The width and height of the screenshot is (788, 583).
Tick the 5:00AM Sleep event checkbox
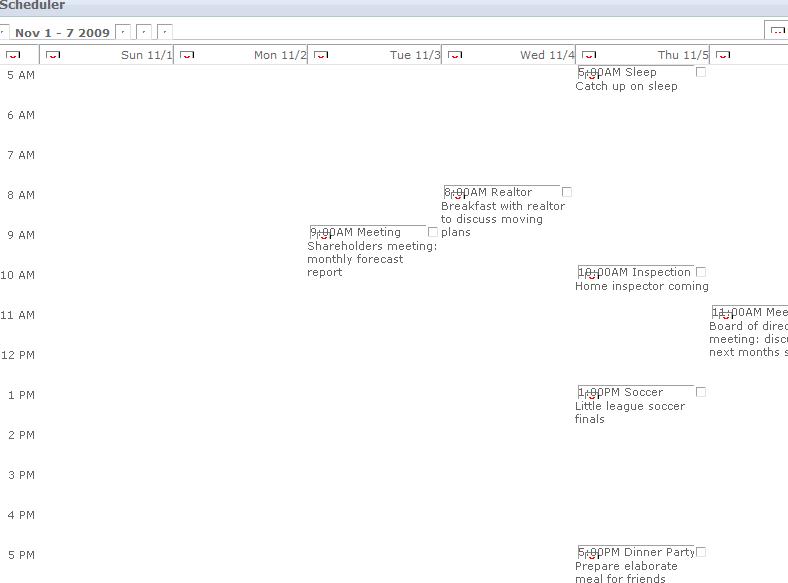[701, 72]
